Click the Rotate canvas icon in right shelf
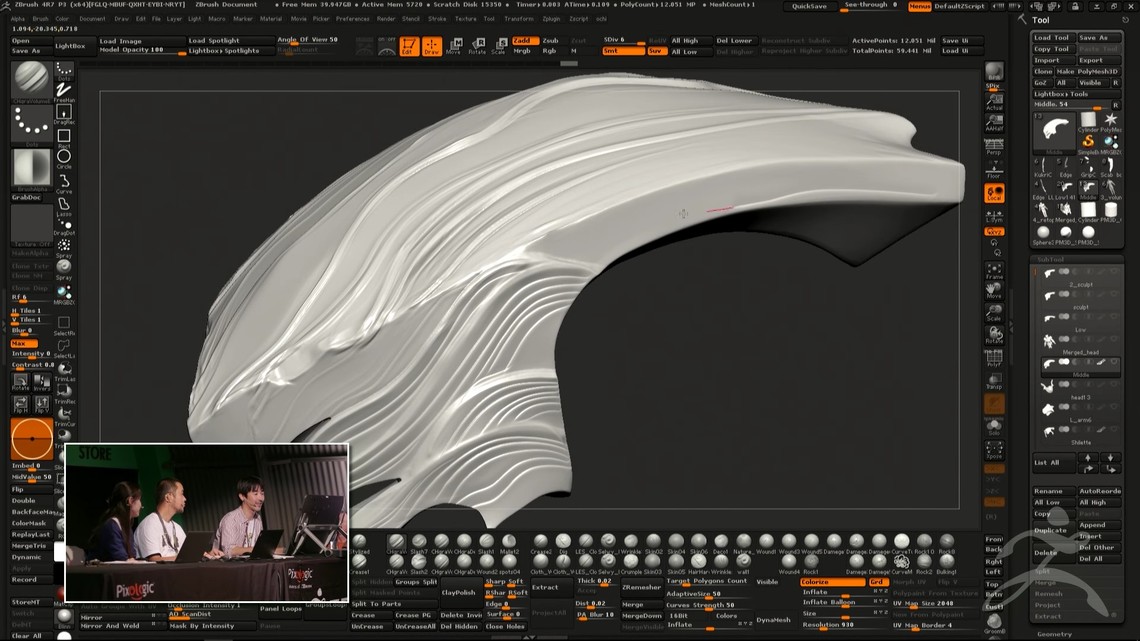1140x641 pixels. click(994, 335)
